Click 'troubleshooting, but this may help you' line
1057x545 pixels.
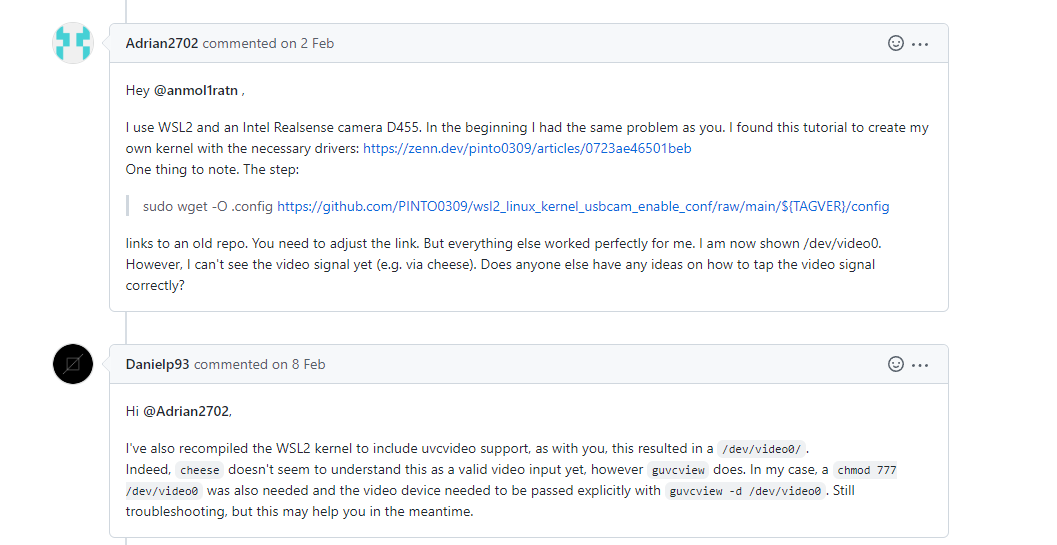tap(299, 512)
